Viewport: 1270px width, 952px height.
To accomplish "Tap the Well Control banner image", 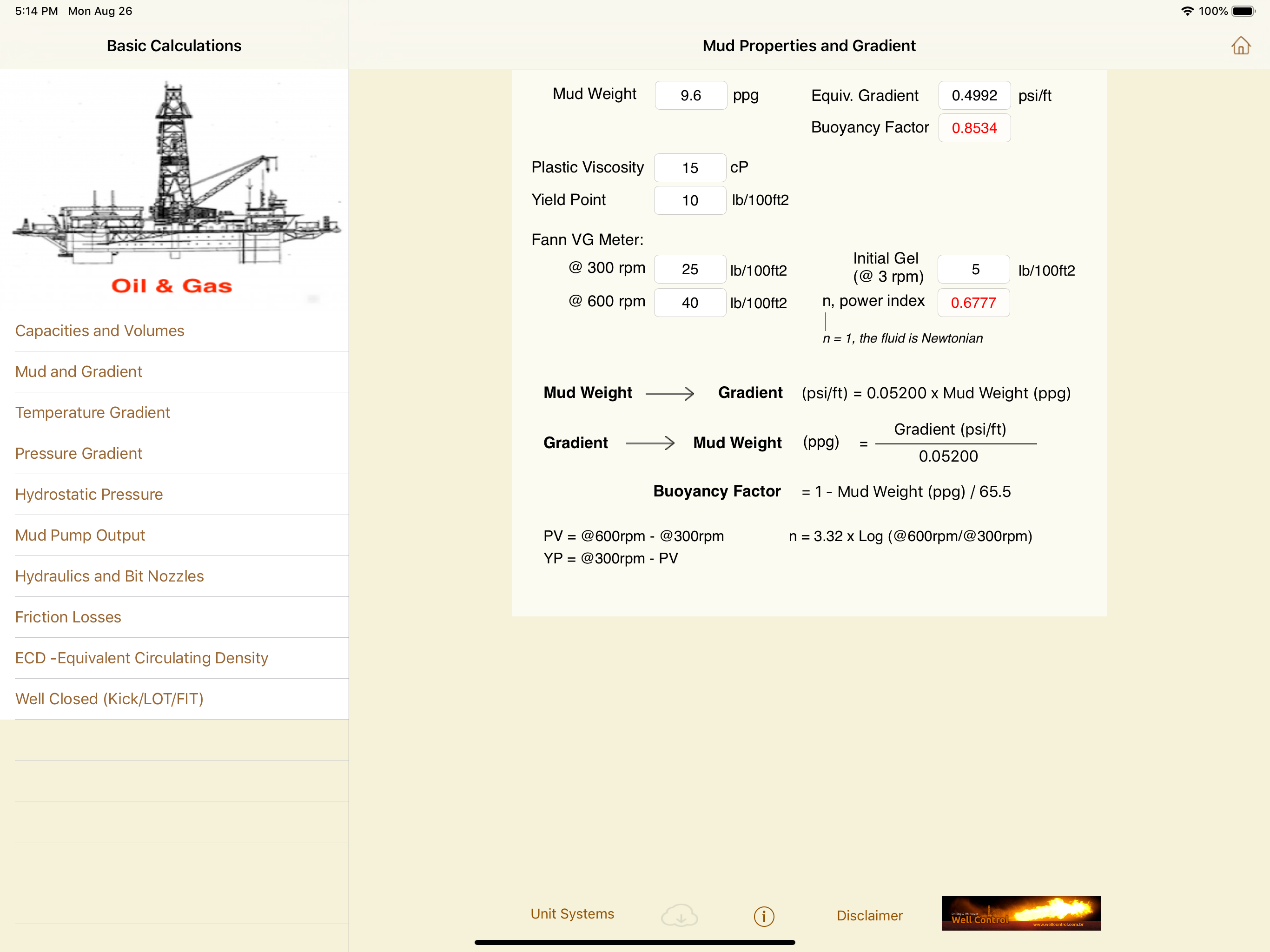I will tap(1021, 913).
